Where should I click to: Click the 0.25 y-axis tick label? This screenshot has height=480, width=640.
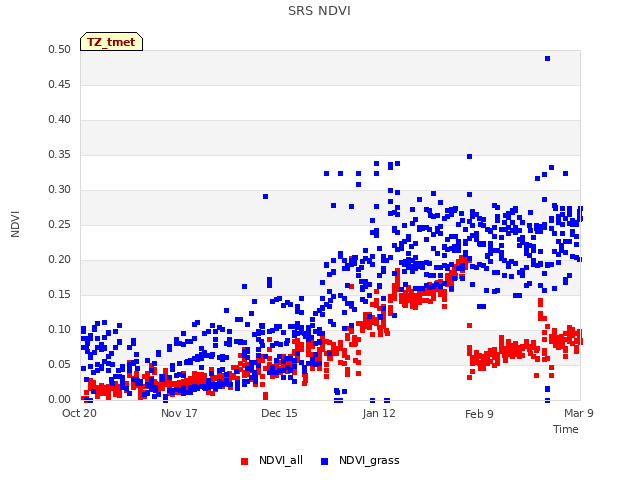click(x=59, y=224)
